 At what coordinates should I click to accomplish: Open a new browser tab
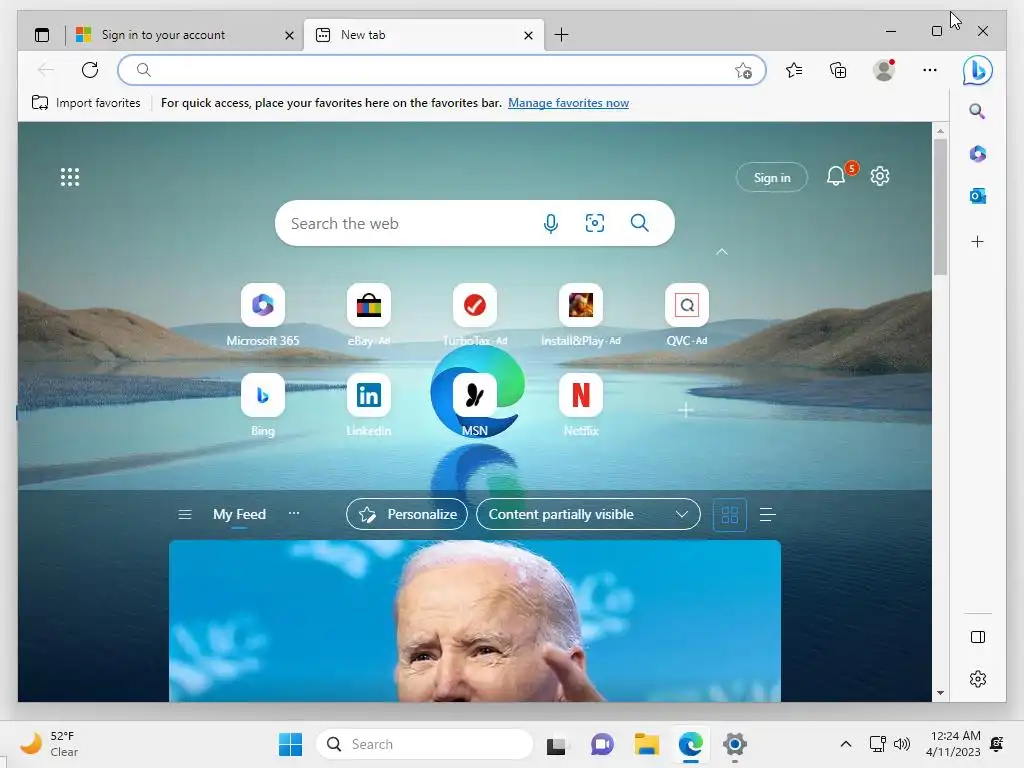tap(561, 35)
